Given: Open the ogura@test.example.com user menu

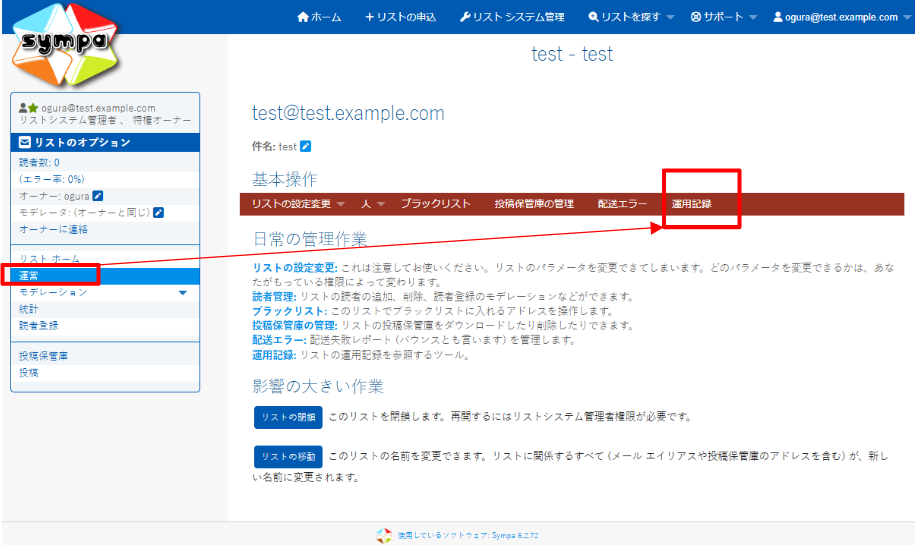Looking at the screenshot, I should click(x=841, y=17).
